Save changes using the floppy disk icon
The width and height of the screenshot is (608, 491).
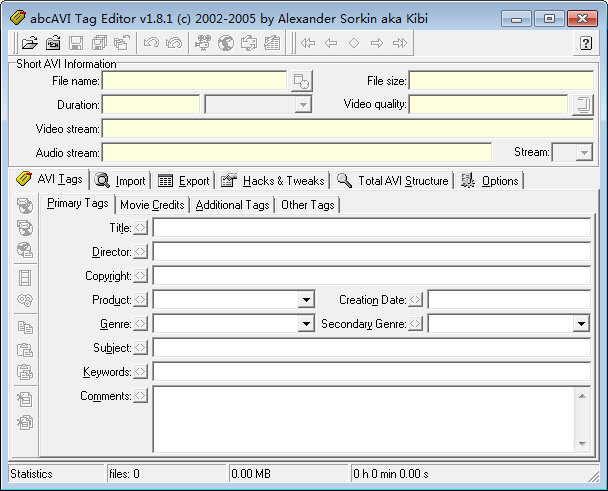tap(76, 43)
